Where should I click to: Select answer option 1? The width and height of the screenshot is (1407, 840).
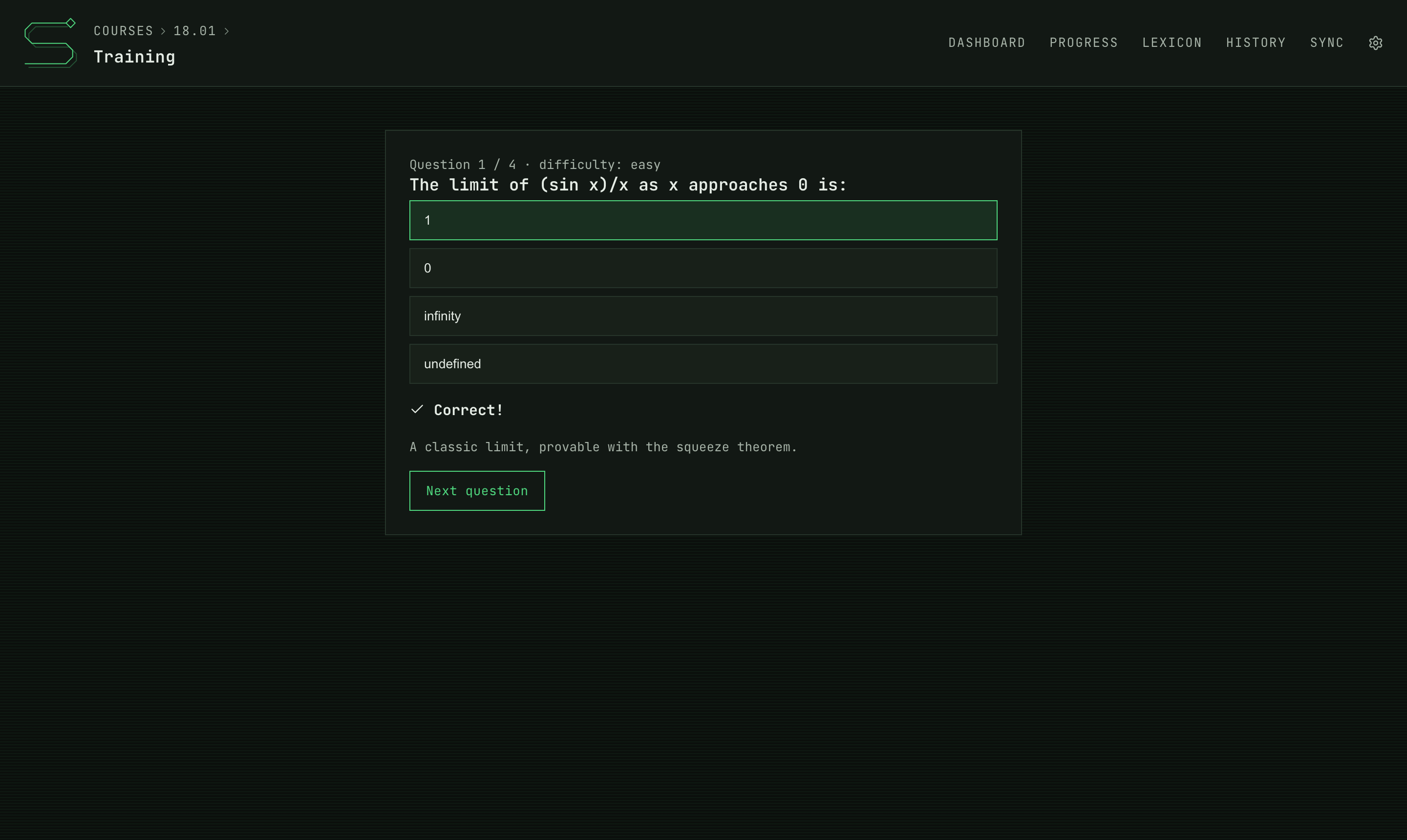(703, 220)
